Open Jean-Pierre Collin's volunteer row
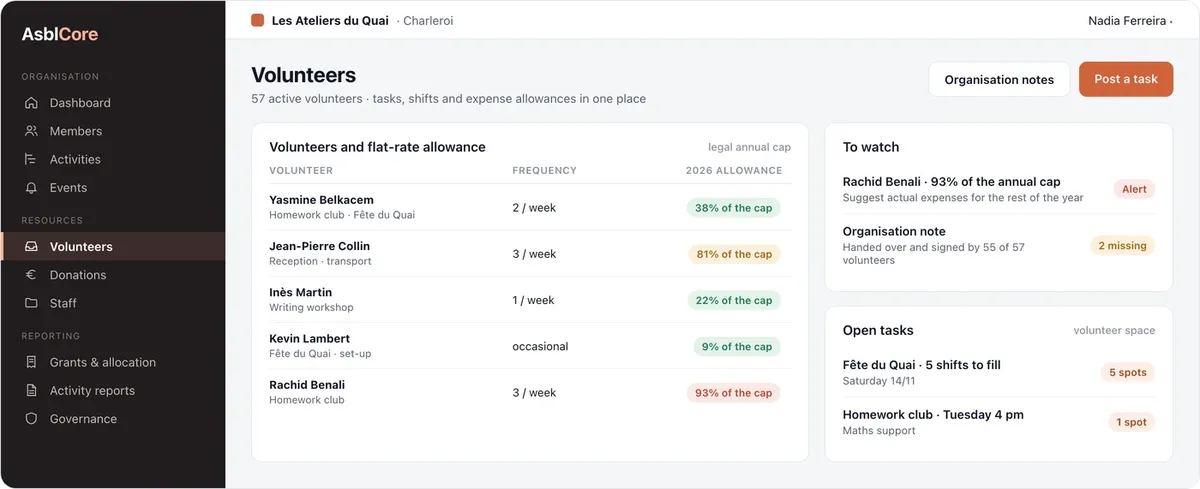The height and width of the screenshot is (489, 1200). 530,254
